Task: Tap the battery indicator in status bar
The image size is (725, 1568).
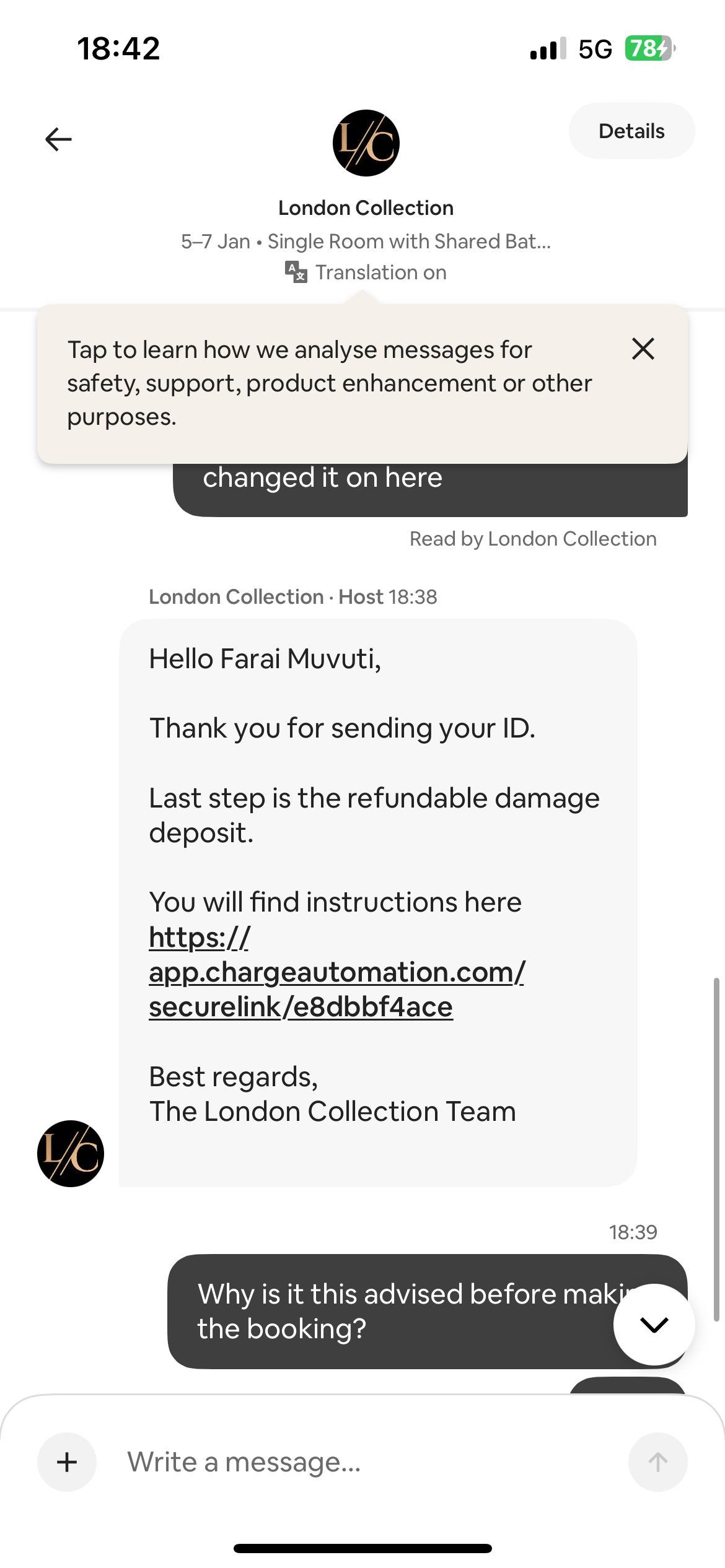Action: [649, 48]
